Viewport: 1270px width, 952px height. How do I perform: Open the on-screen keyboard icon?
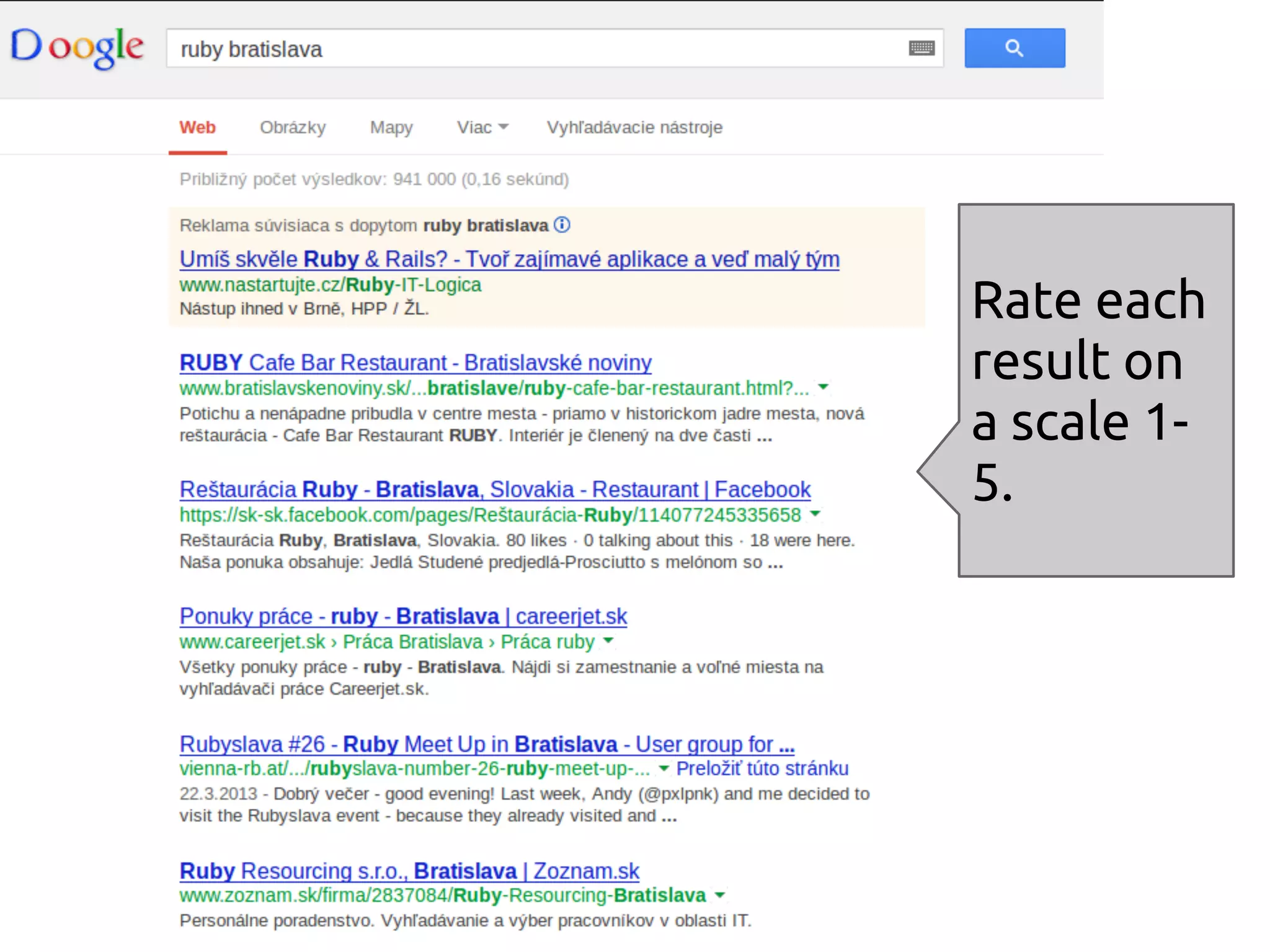[921, 48]
